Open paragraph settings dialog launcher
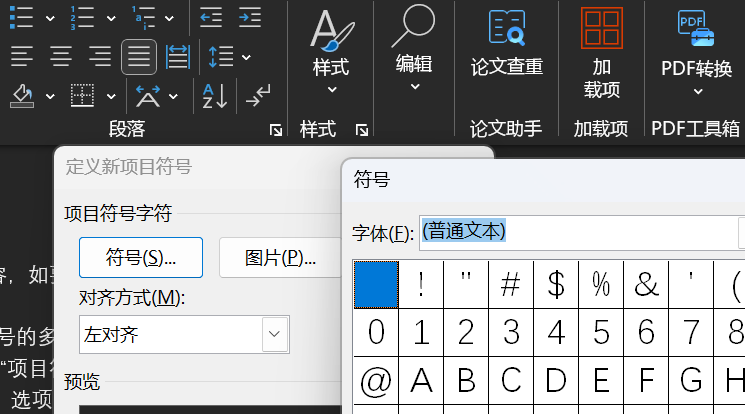 pyautogui.click(x=276, y=130)
